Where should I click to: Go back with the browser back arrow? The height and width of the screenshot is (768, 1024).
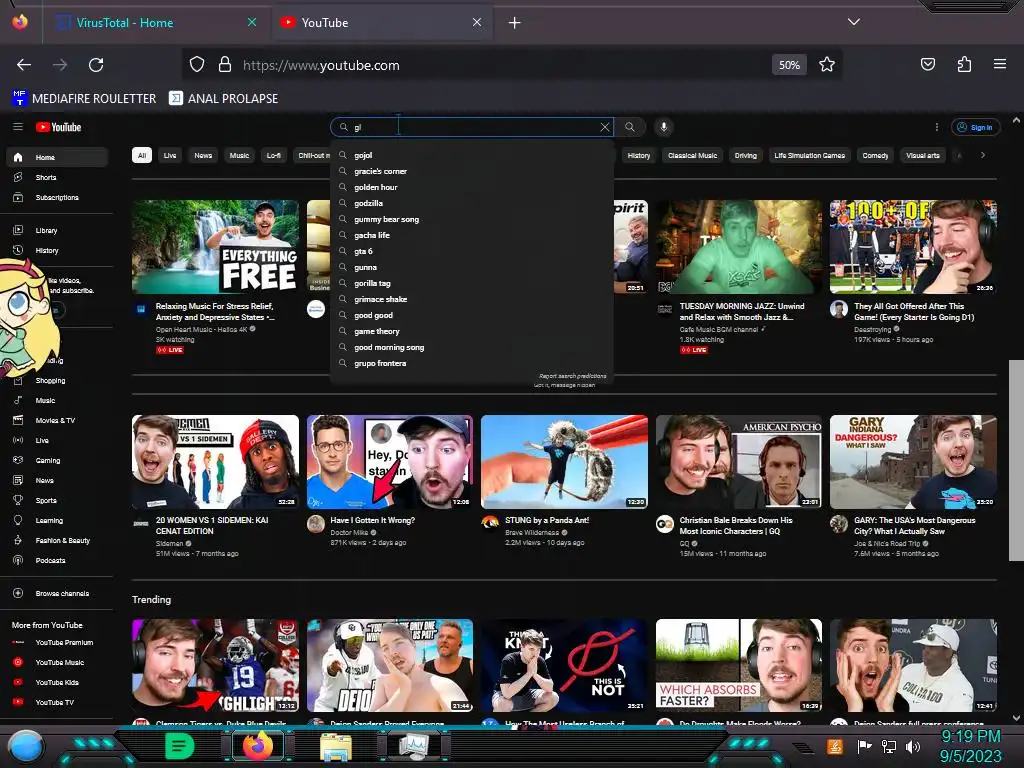(24, 65)
